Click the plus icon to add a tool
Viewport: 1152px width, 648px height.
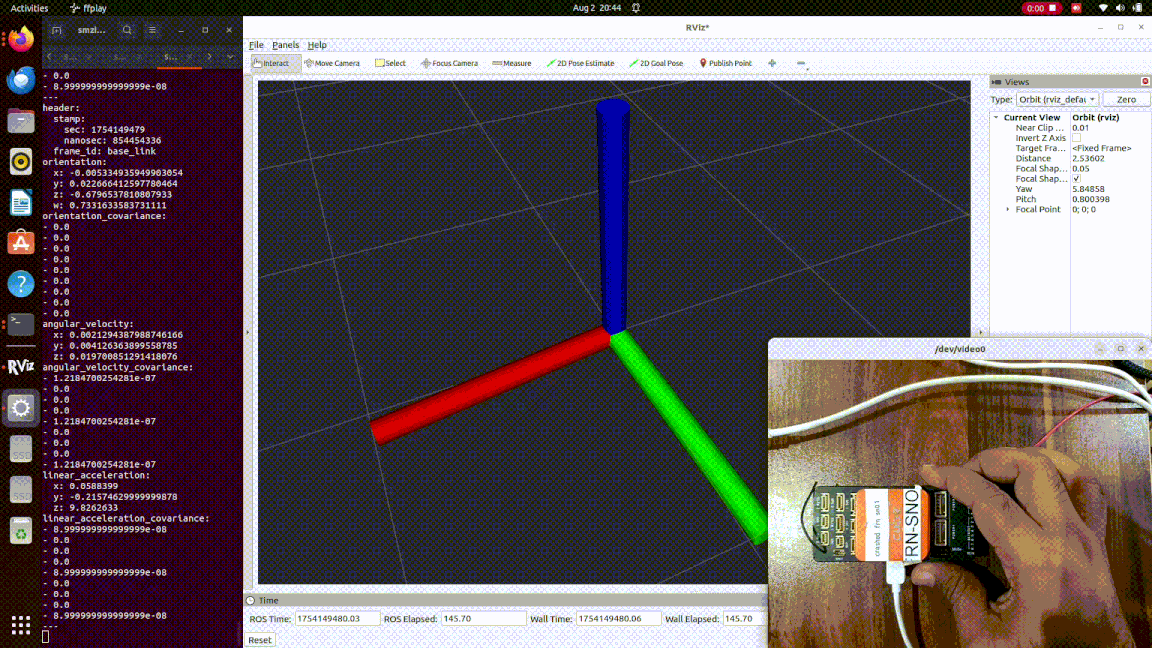coord(771,62)
